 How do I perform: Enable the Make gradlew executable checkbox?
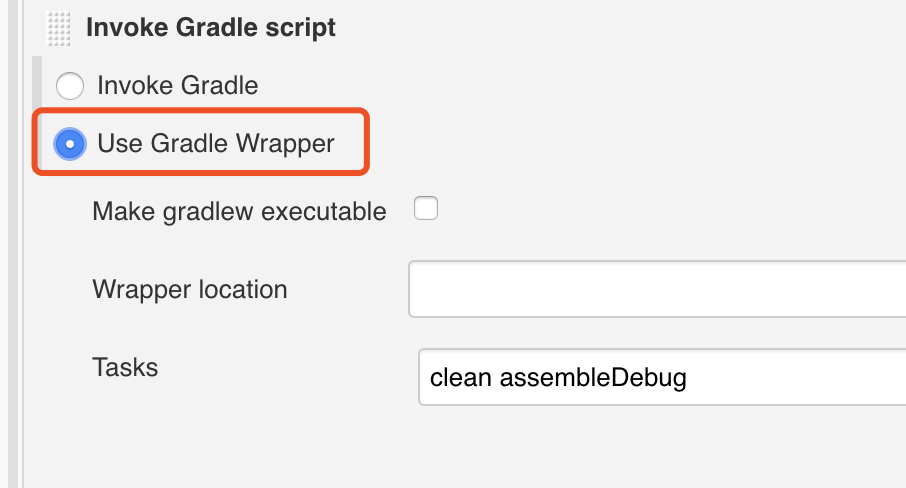(x=426, y=208)
